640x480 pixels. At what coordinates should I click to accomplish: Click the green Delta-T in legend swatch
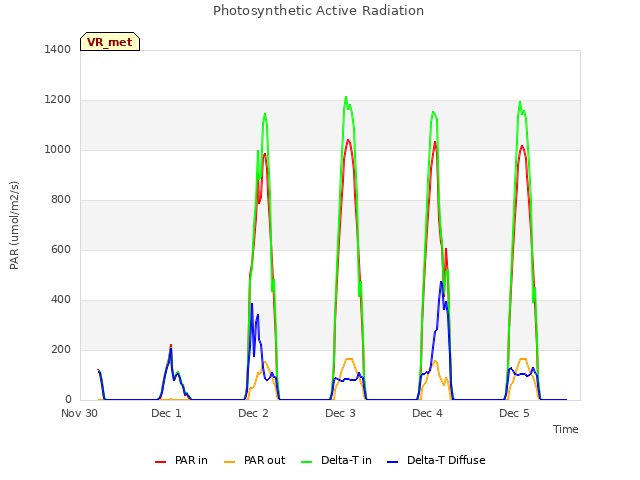point(307,462)
